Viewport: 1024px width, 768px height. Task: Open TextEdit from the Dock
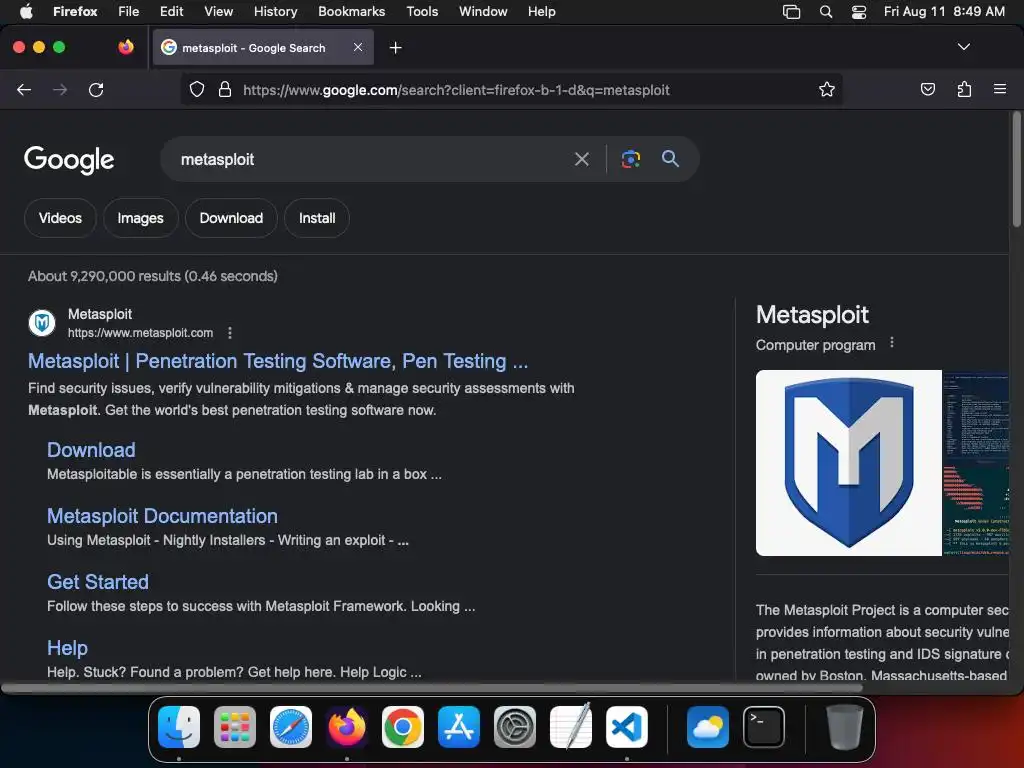coord(571,726)
